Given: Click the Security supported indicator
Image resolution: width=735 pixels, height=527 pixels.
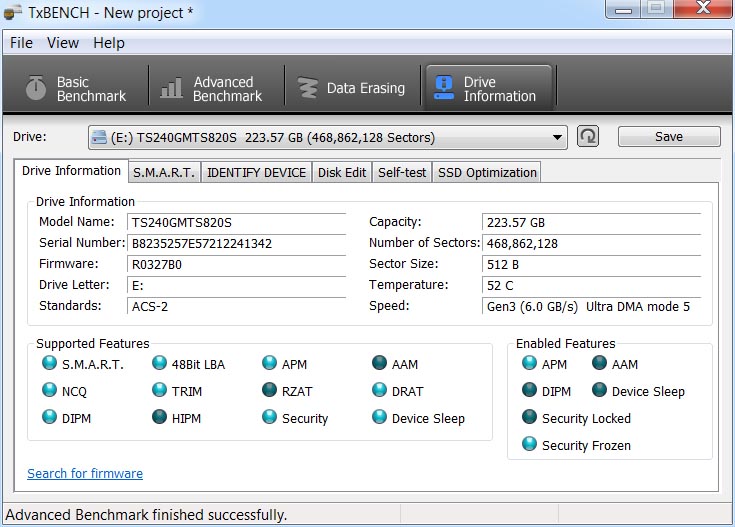Looking at the screenshot, I should 270,417.
